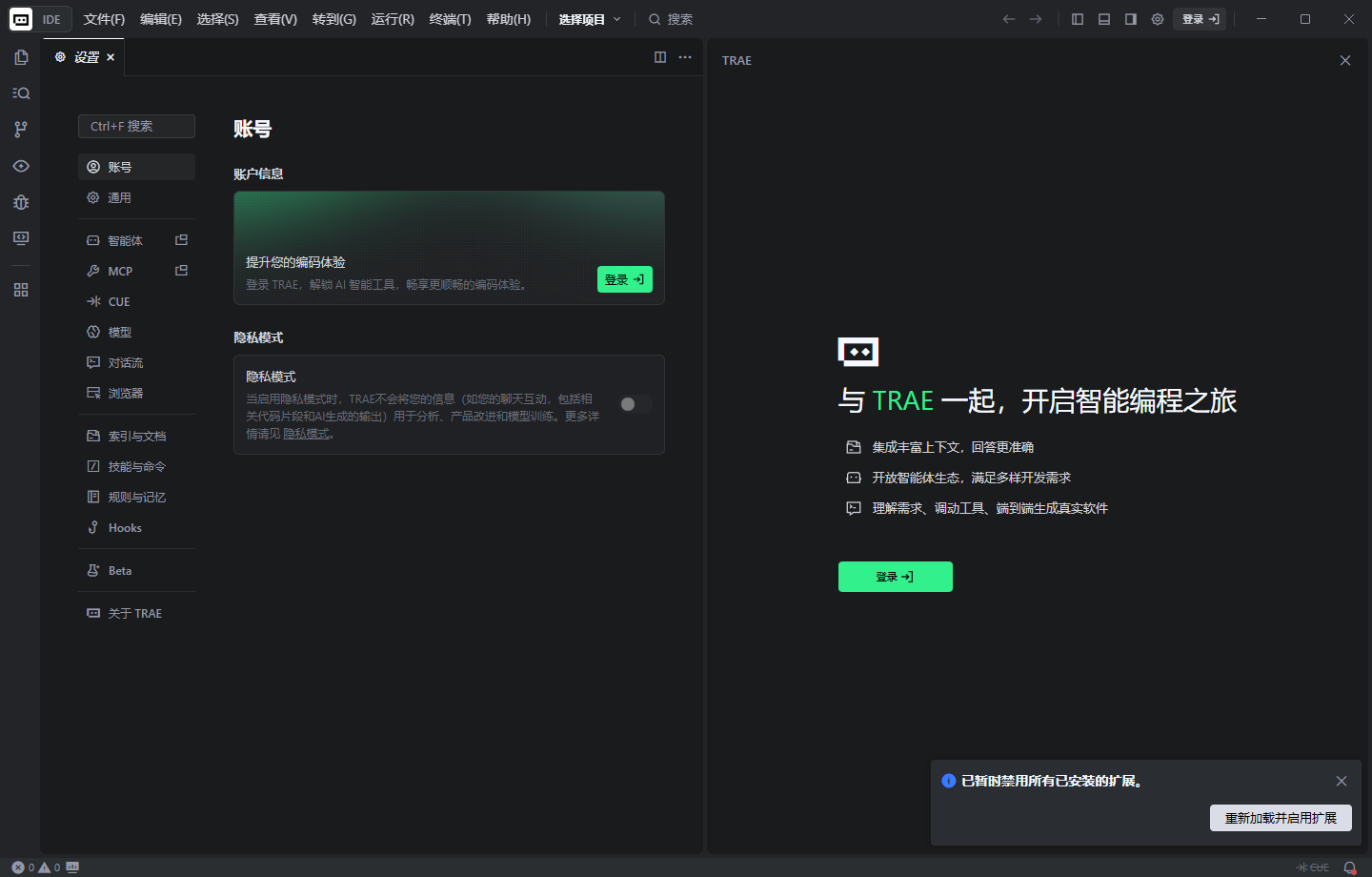The width and height of the screenshot is (1372, 877).
Task: Select 对话流 in settings sidebar
Action: pos(136,362)
